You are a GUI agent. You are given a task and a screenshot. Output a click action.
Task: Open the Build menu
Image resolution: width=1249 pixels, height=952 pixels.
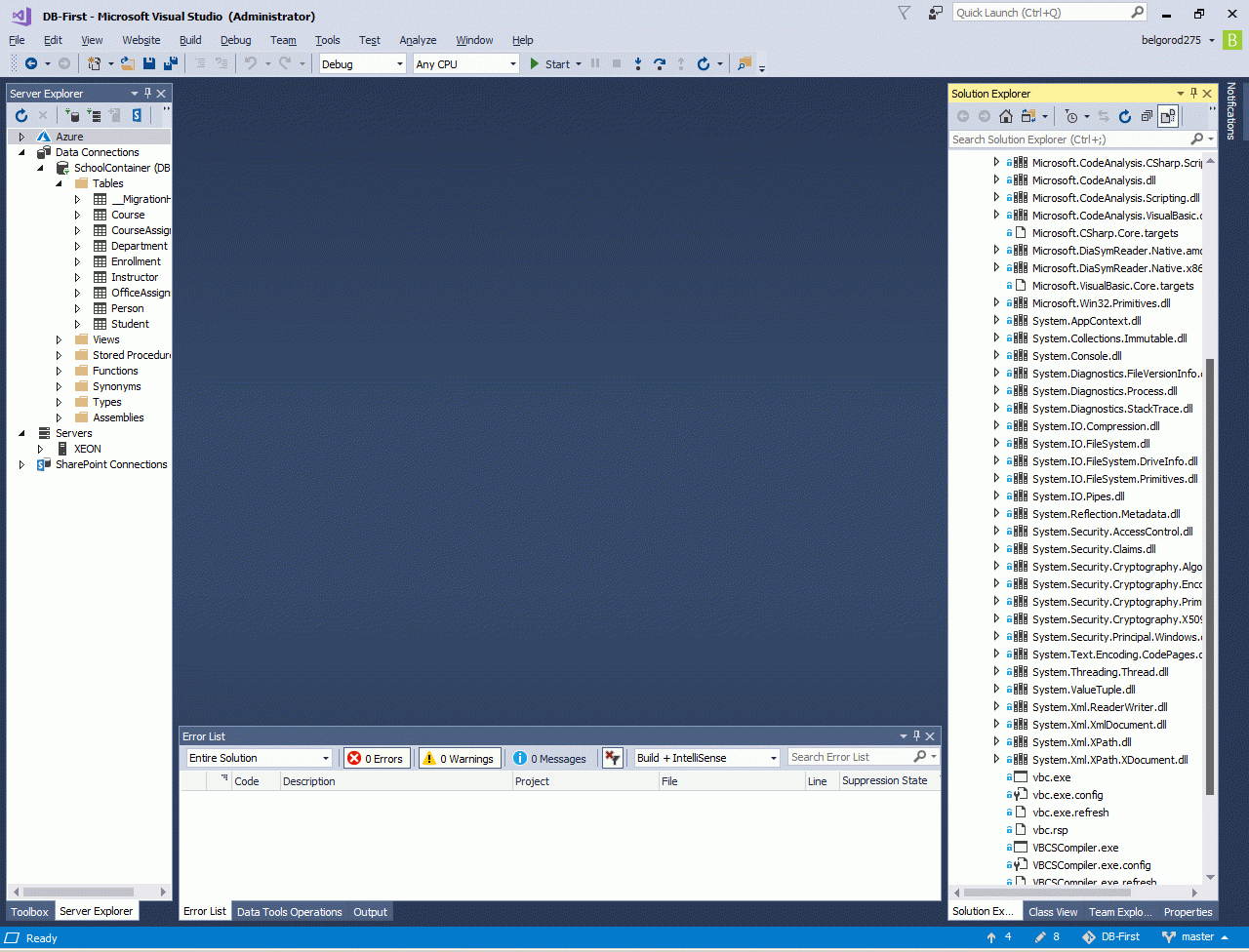(190, 40)
